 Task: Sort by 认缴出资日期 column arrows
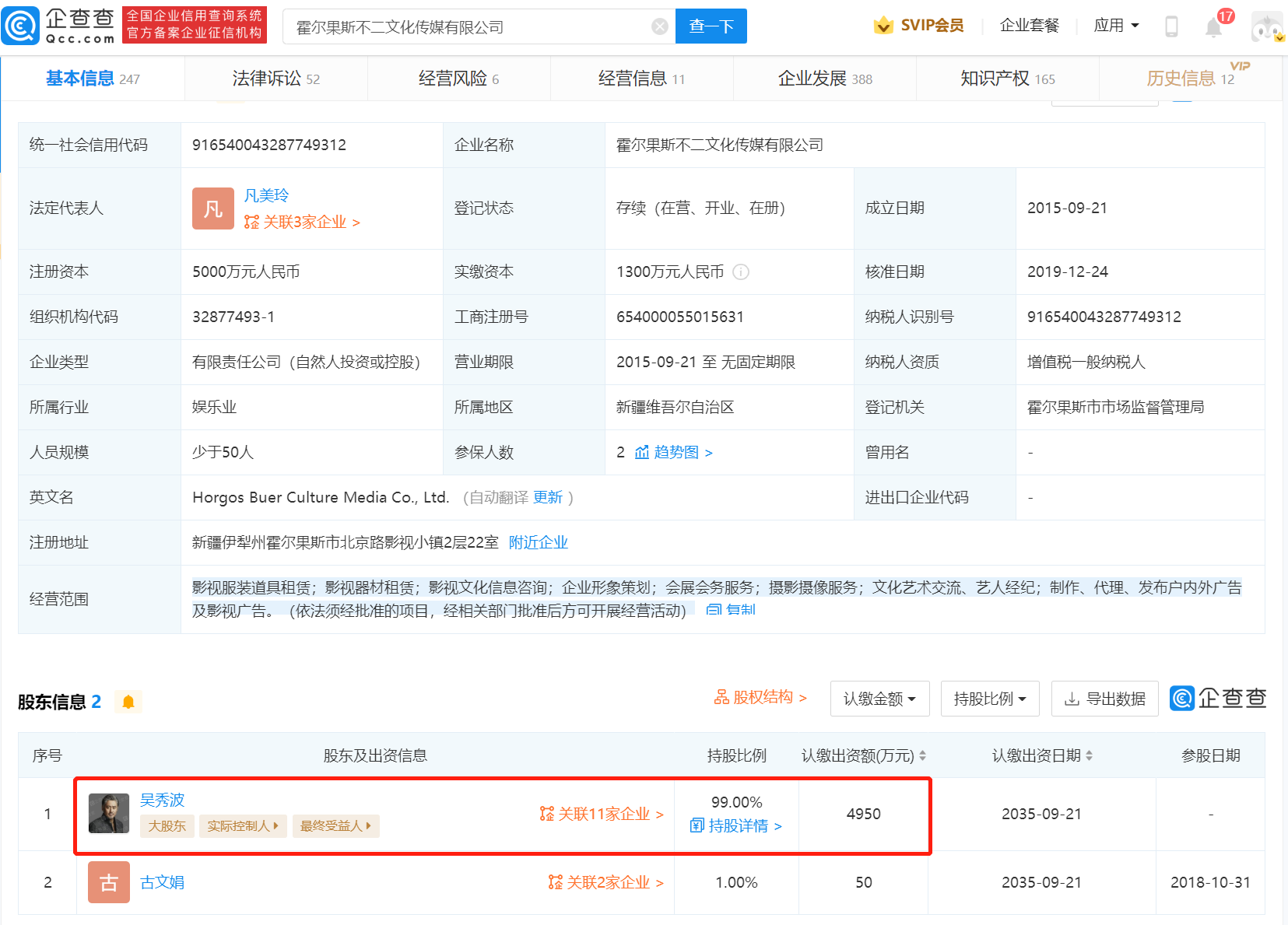[x=1090, y=755]
